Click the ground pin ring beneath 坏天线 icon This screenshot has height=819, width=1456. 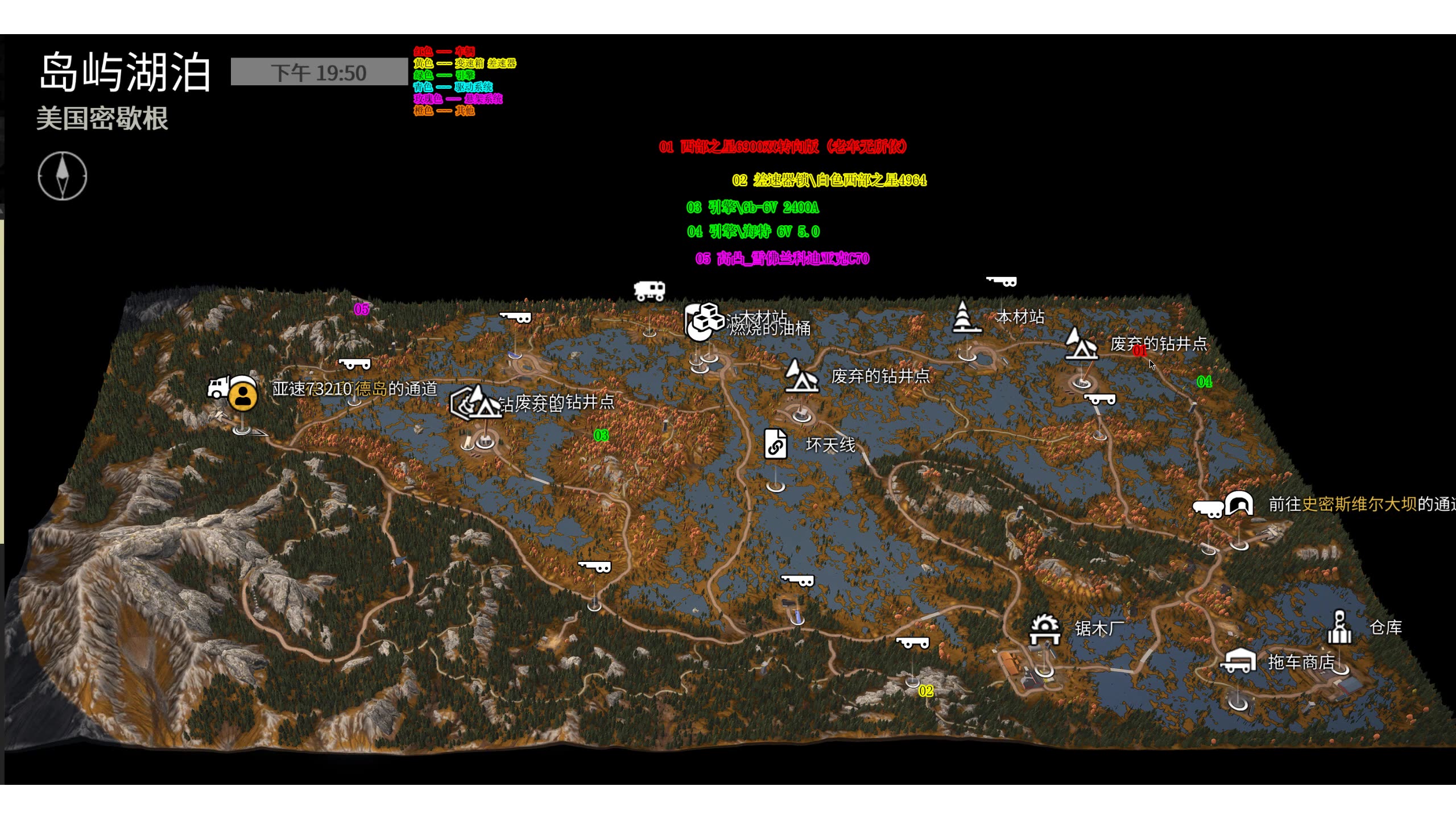point(776,486)
